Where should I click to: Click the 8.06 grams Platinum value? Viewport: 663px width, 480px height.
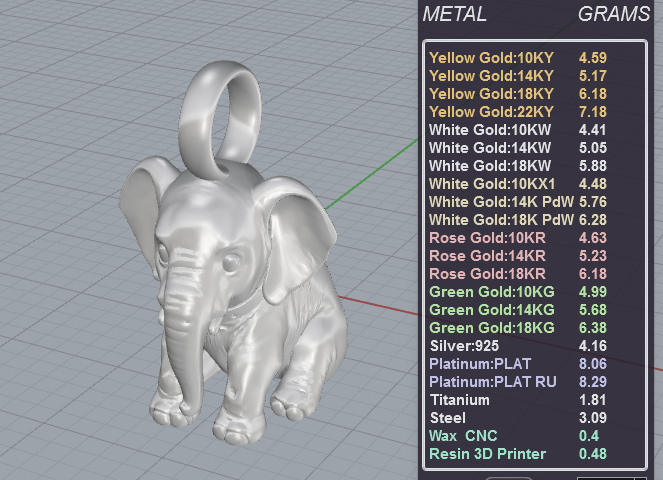(593, 364)
